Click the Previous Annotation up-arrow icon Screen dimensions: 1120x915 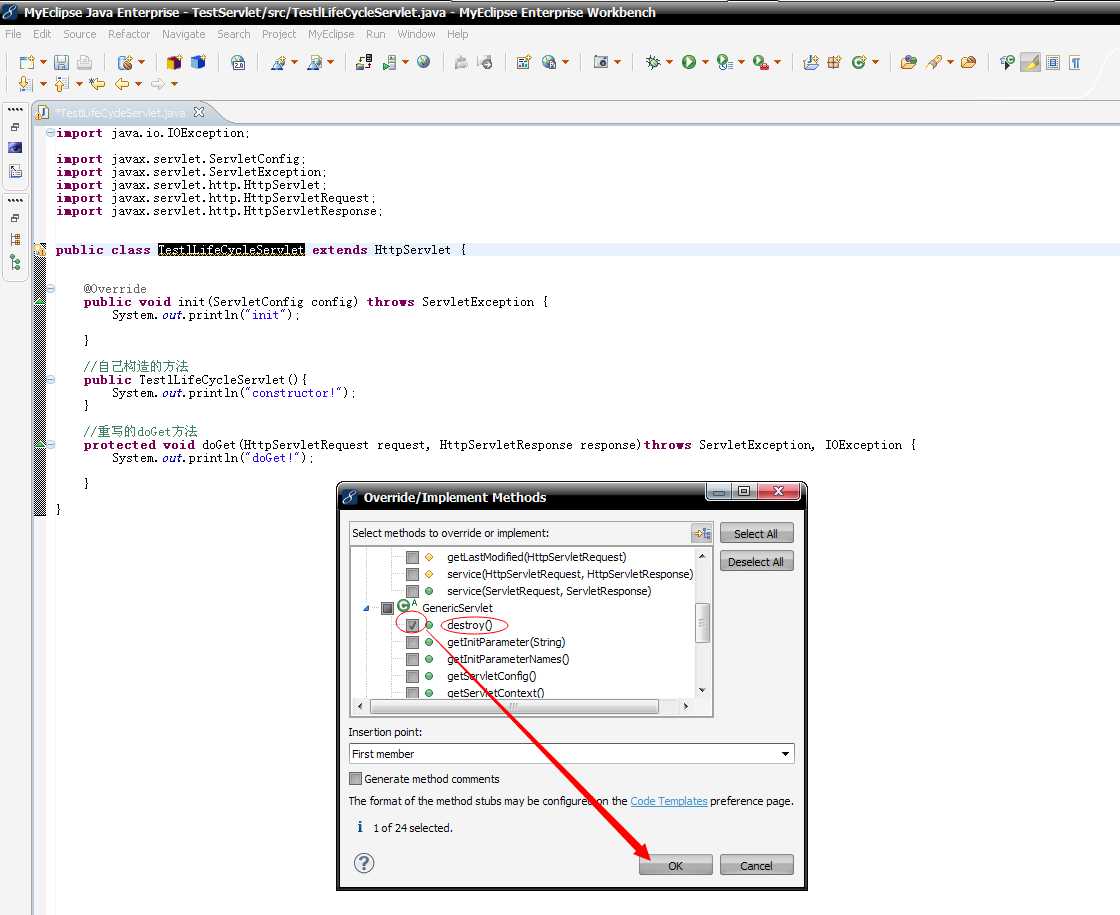(62, 84)
